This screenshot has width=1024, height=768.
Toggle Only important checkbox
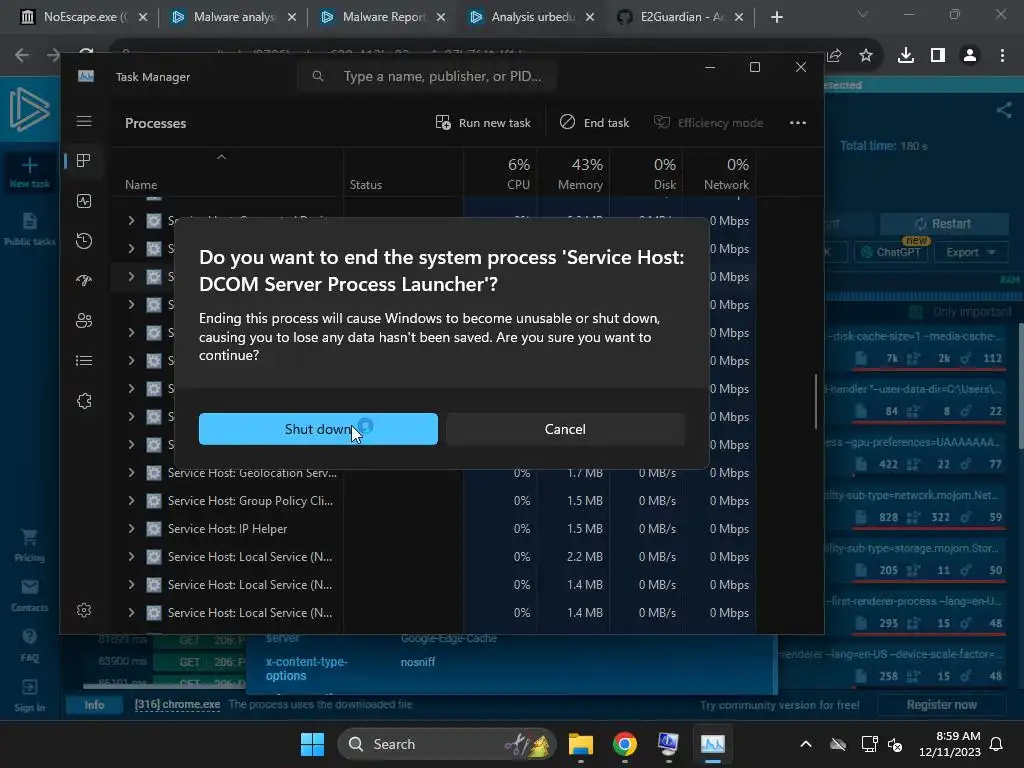[x=916, y=312]
